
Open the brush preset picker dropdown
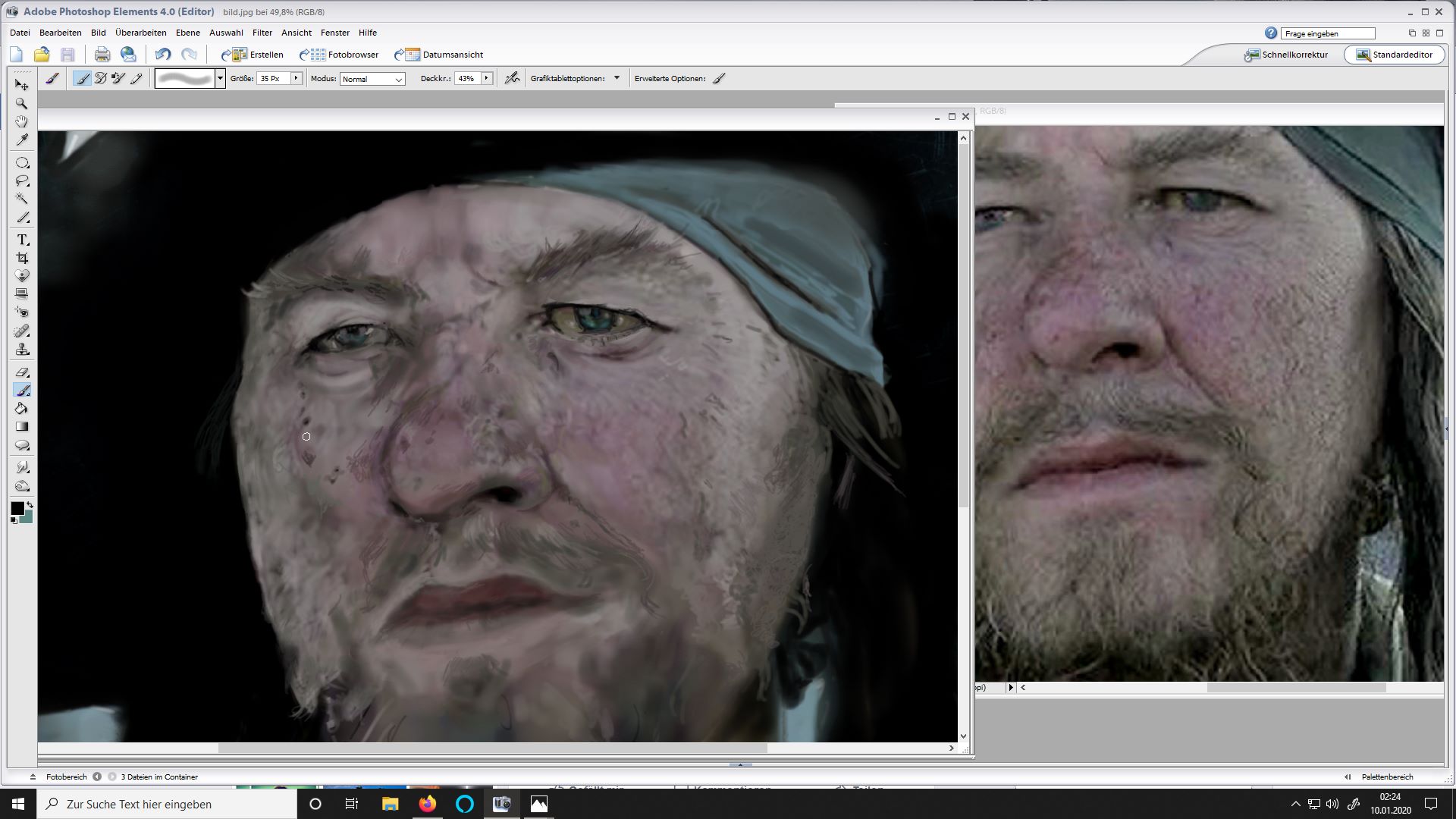[x=220, y=78]
